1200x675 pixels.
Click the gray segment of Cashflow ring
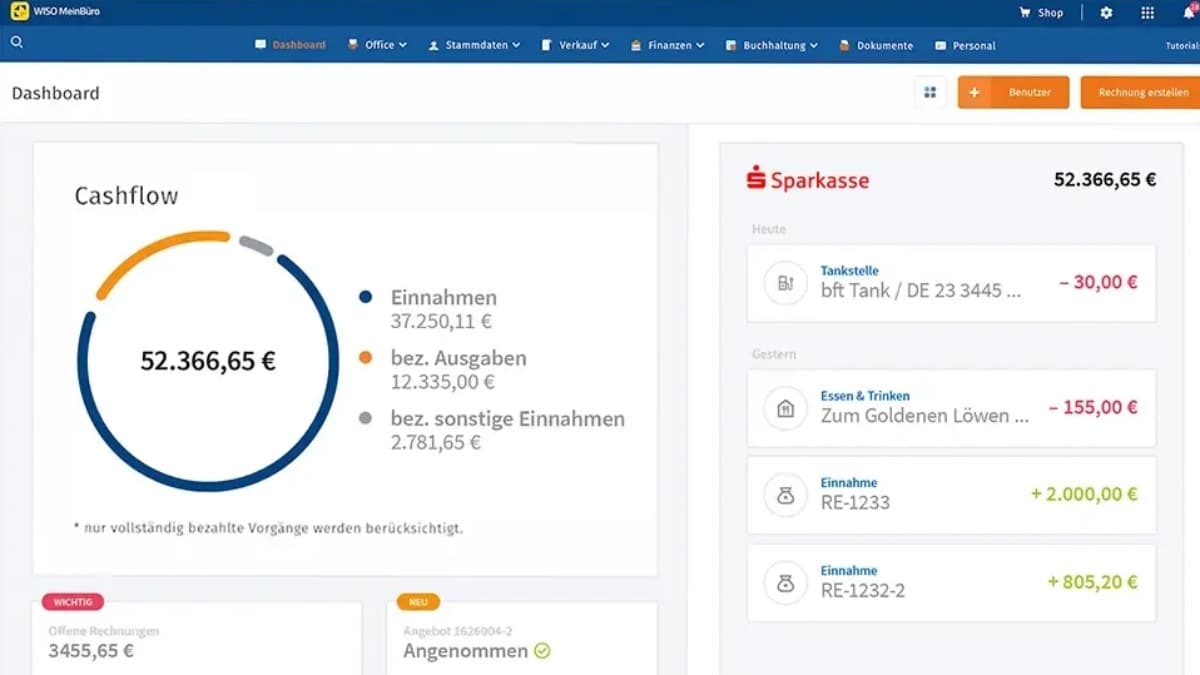256,245
